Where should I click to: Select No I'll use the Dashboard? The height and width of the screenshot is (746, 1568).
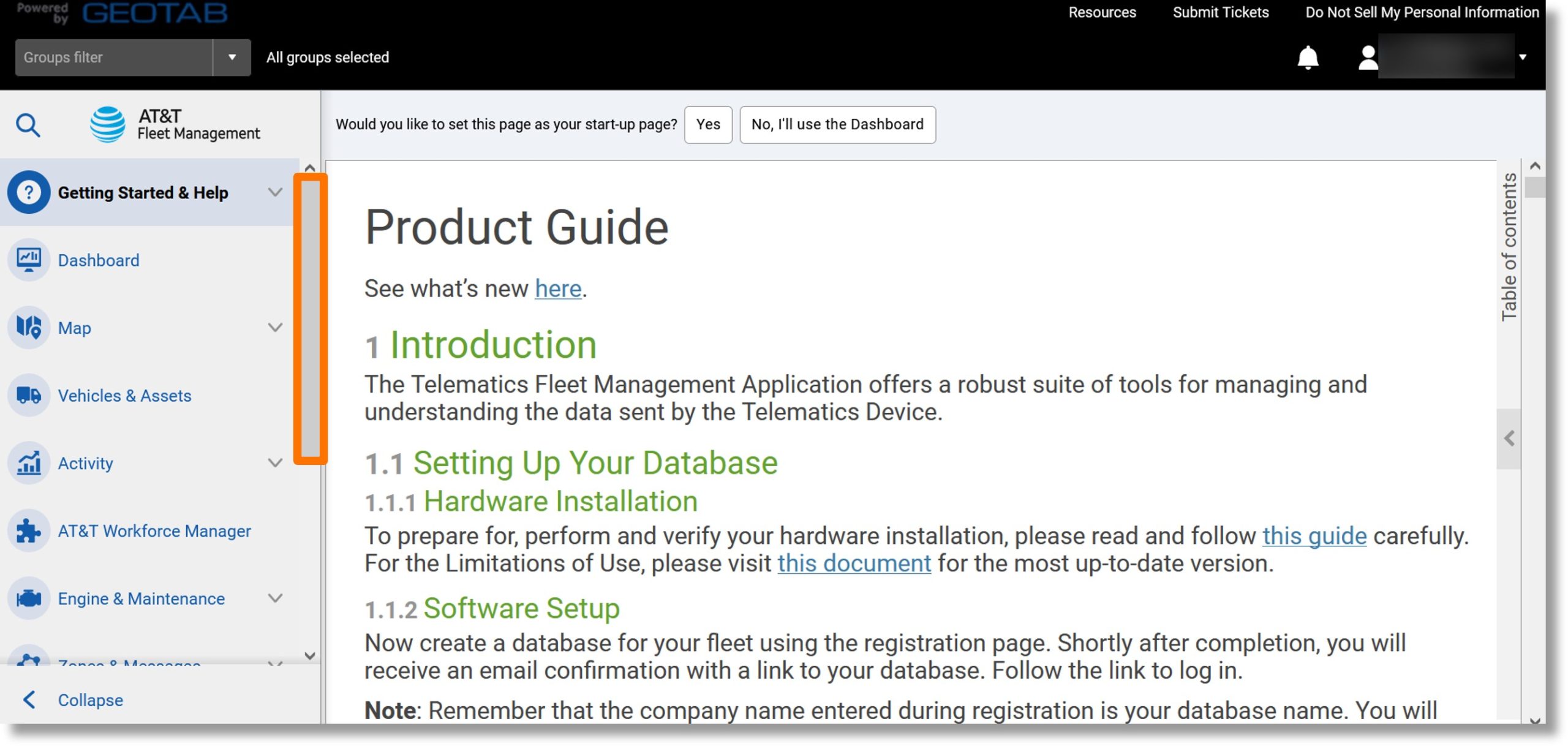pos(838,124)
